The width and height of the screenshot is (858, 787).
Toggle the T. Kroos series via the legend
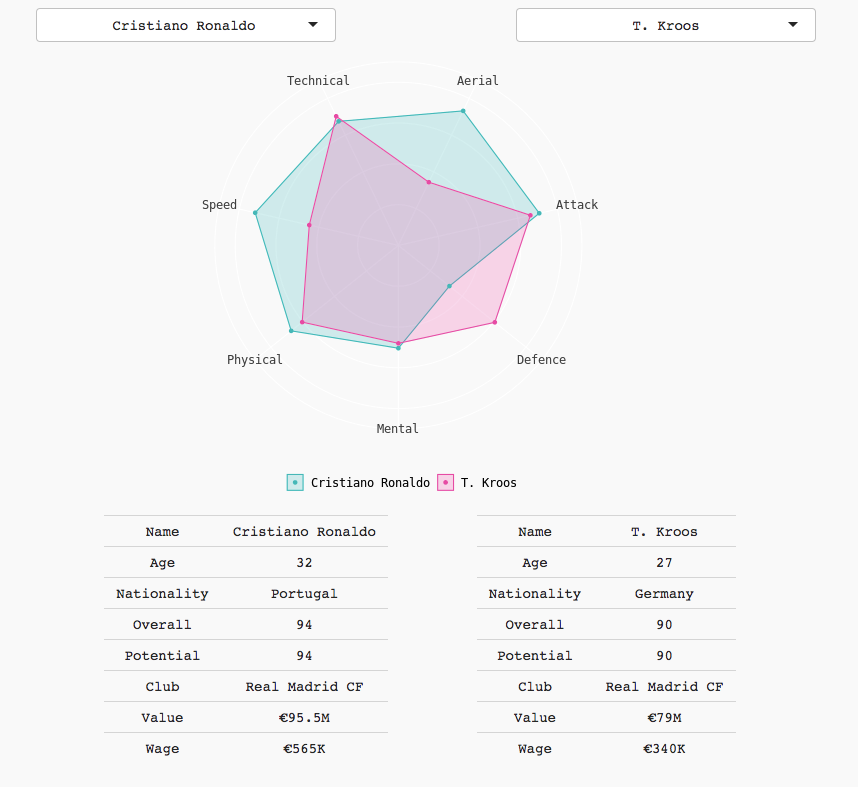(476, 482)
